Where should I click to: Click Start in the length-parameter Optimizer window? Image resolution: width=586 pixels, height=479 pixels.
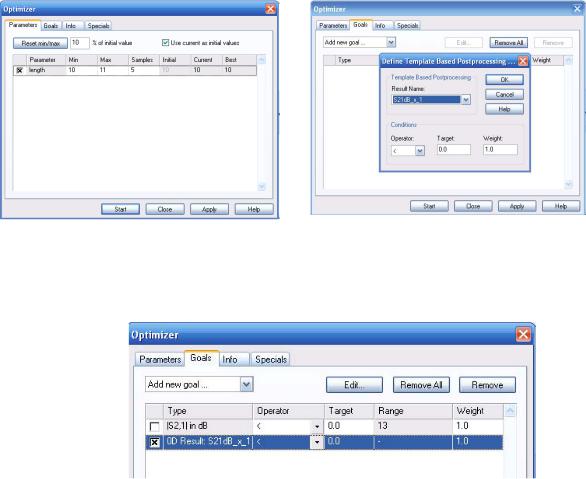coord(120,209)
